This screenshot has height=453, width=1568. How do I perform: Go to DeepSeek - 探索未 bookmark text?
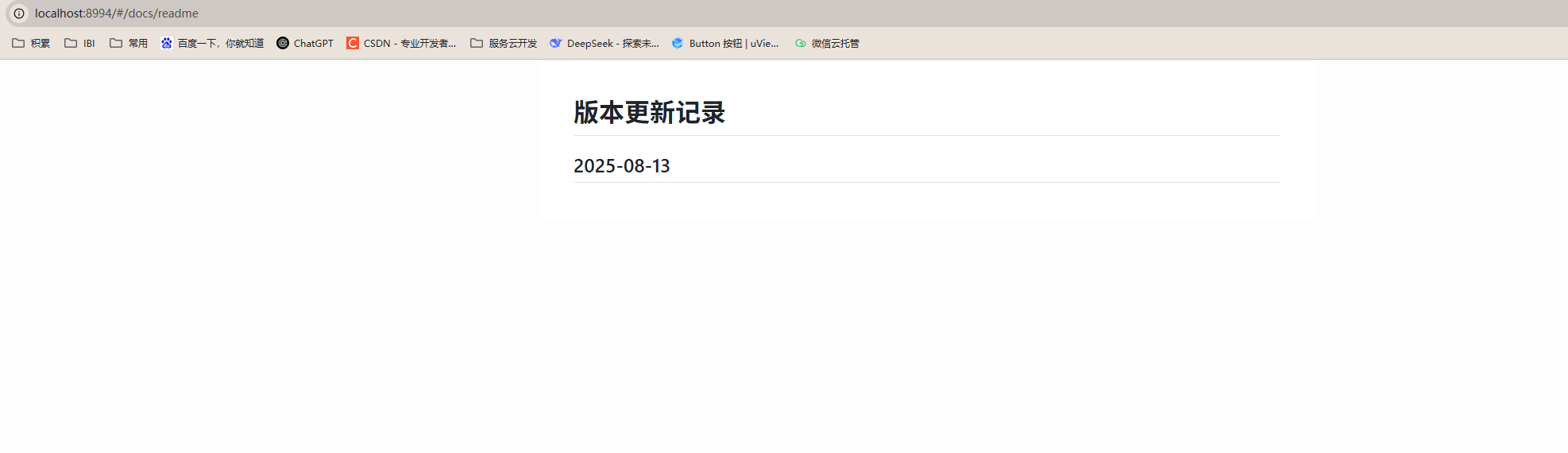(x=612, y=43)
